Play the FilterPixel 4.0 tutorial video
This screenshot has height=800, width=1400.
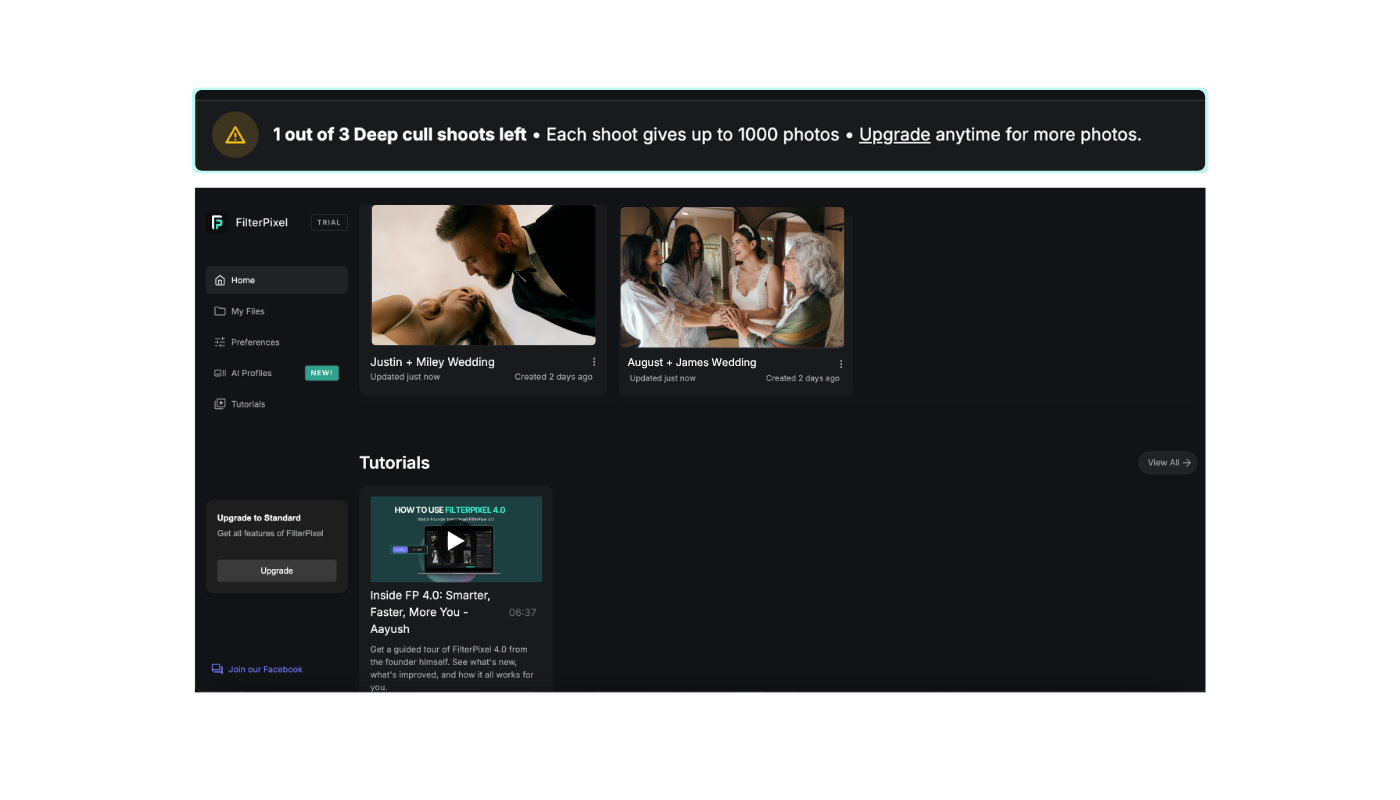[456, 540]
